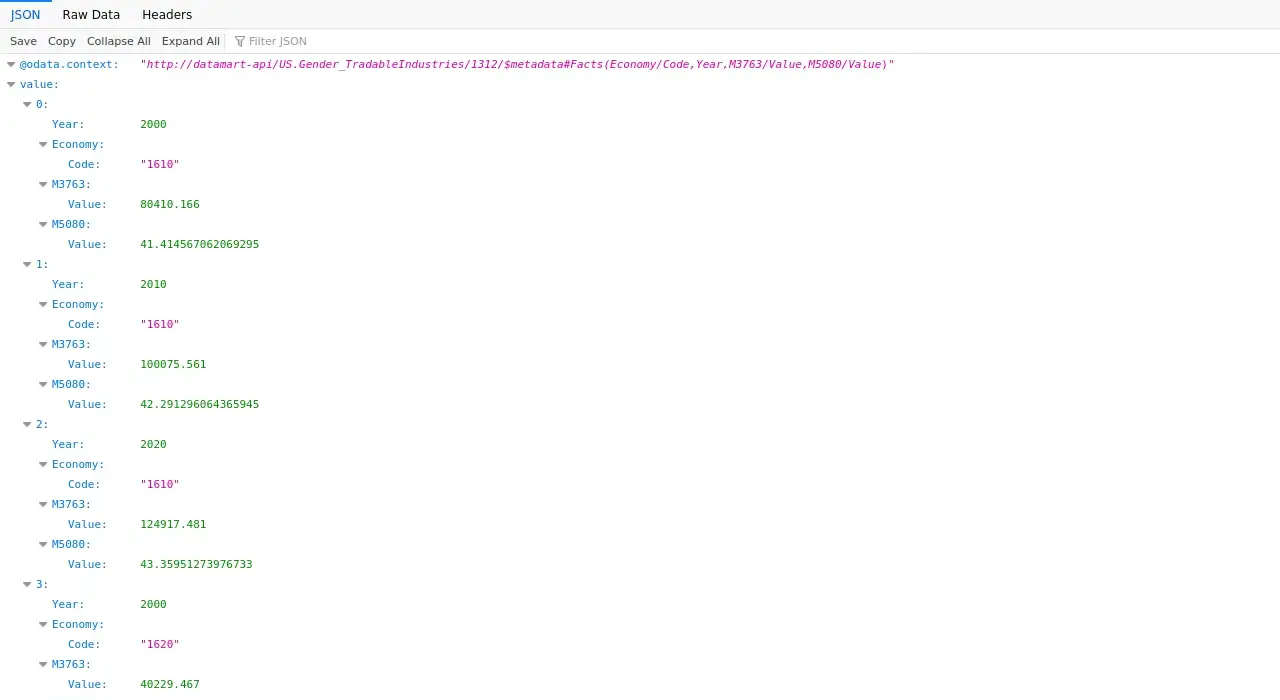Collapse M5080 node under item 0
The image size is (1280, 700).
[x=43, y=224]
